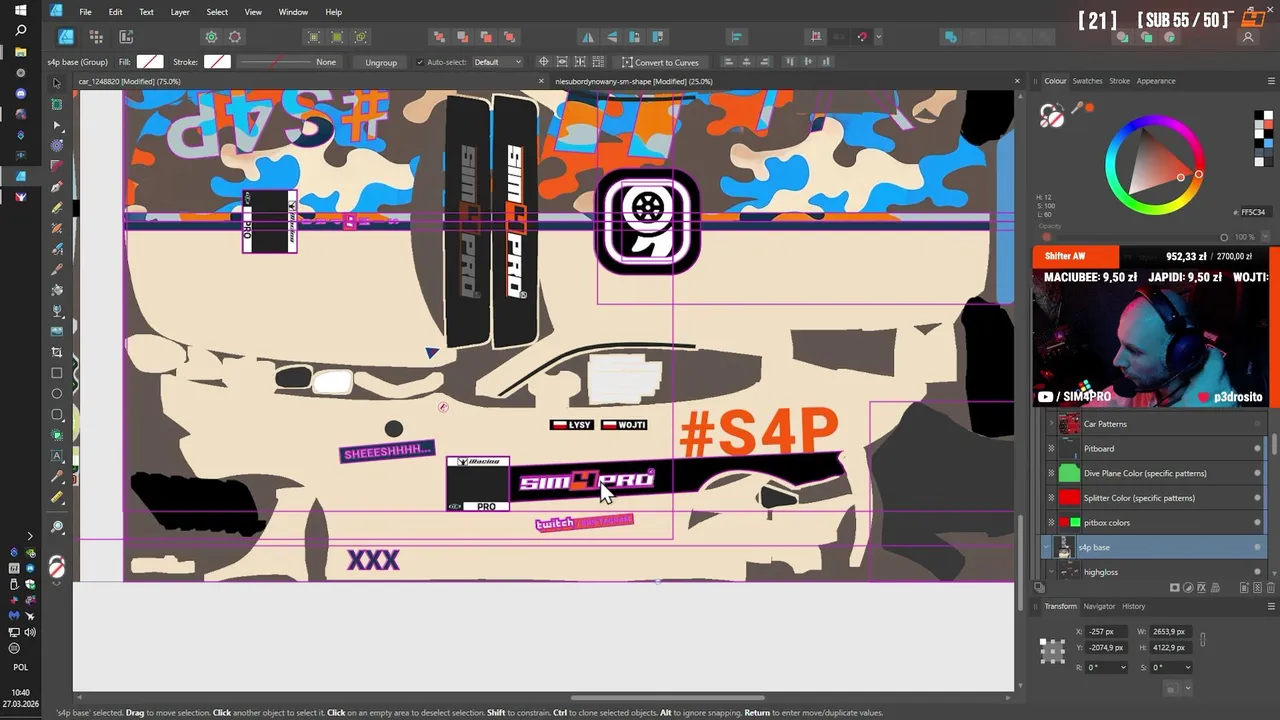
Task: Open the green synchronise defaults icon
Action: pyautogui.click(x=211, y=37)
